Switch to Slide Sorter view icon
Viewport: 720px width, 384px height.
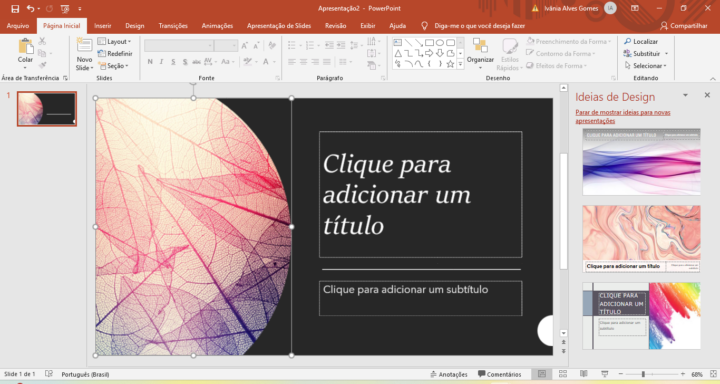(562, 374)
